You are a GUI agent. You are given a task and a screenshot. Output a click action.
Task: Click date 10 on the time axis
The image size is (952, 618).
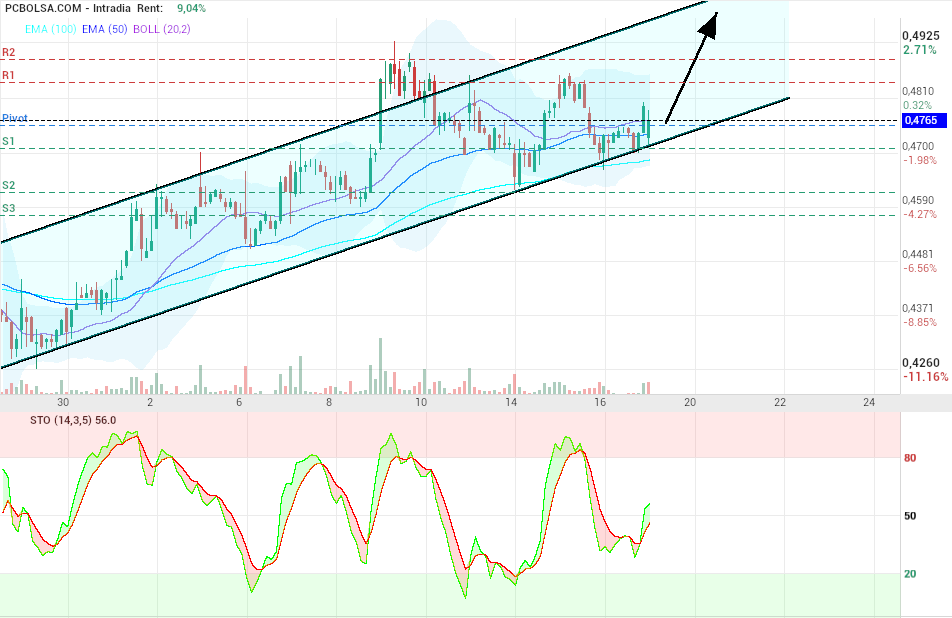click(421, 402)
